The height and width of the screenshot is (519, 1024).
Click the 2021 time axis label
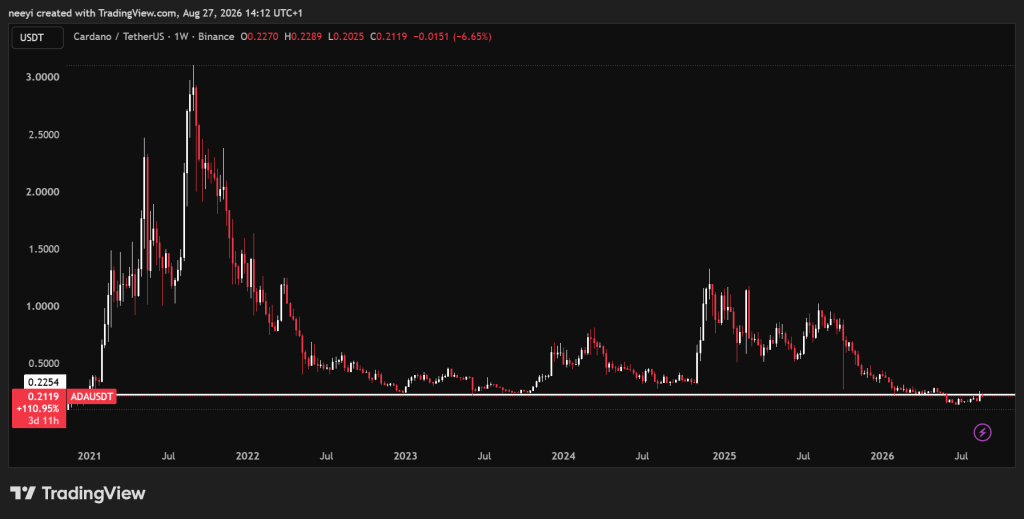[89, 456]
